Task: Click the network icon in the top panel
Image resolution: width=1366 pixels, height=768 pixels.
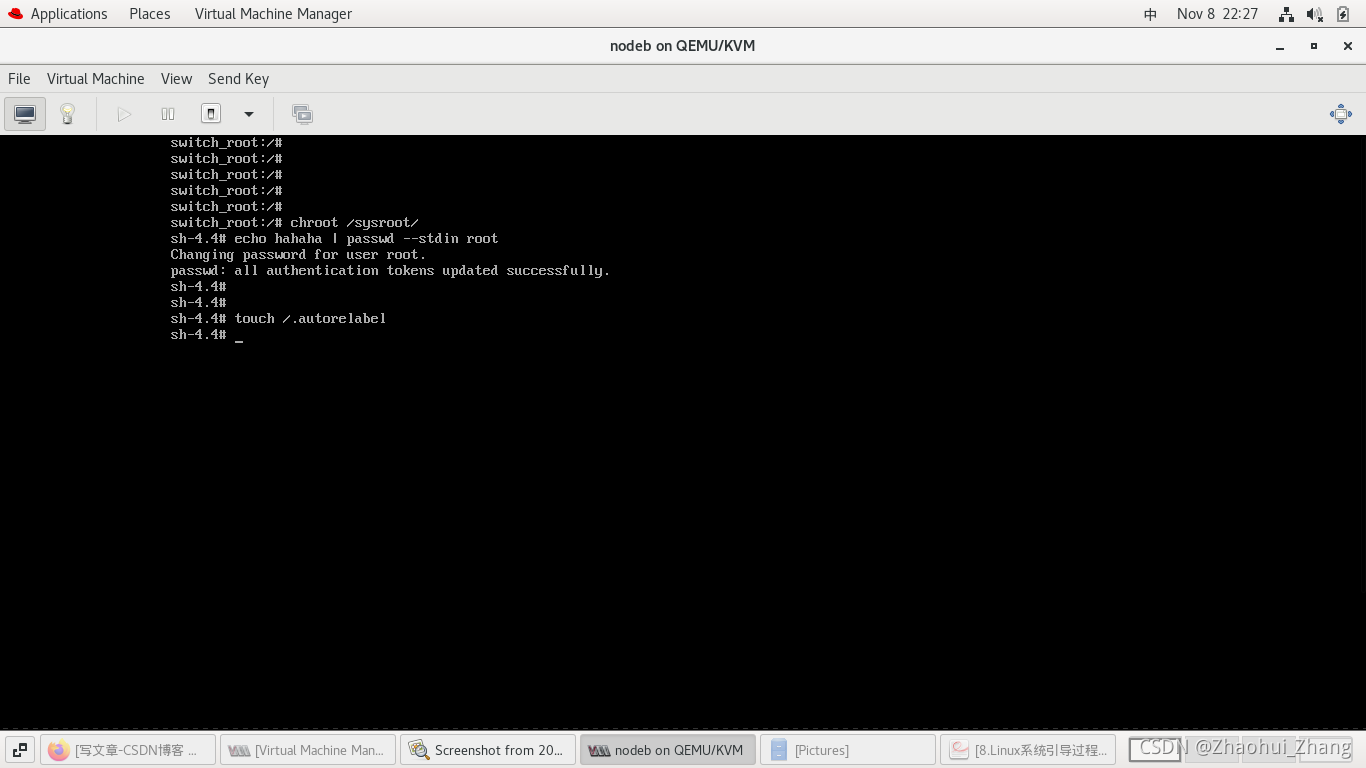Action: (x=1286, y=14)
